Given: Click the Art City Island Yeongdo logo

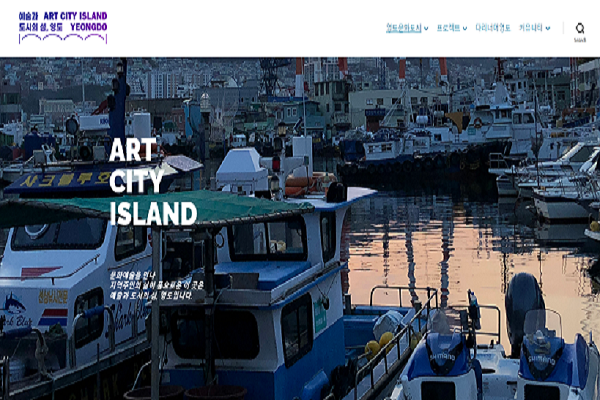Looking at the screenshot, I should pos(63,28).
